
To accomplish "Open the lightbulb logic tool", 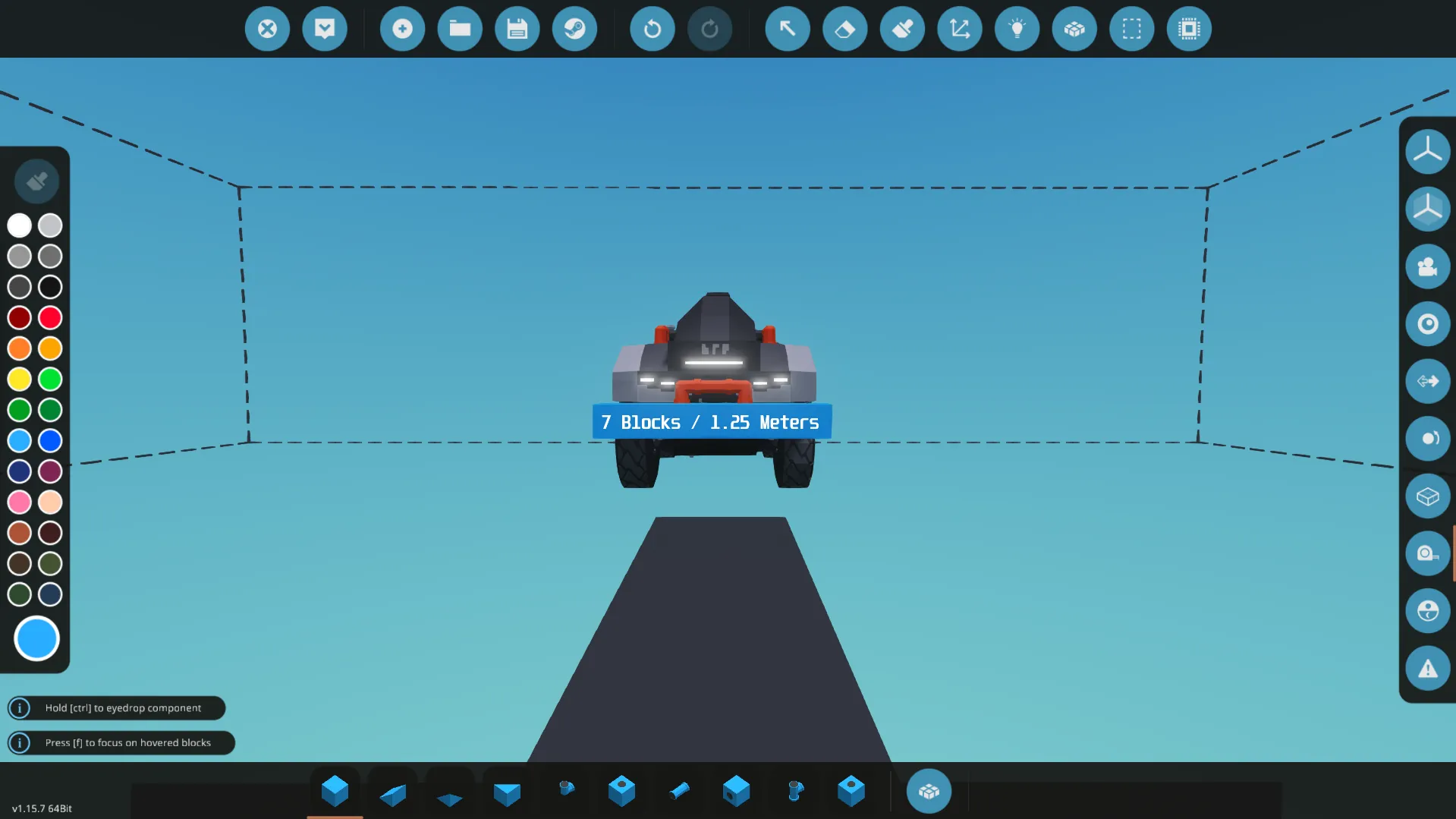I will pyautogui.click(x=1017, y=29).
